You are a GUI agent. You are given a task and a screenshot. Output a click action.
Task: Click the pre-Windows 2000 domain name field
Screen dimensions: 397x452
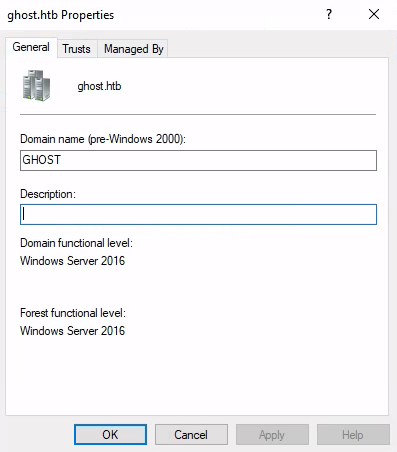[x=198, y=160]
